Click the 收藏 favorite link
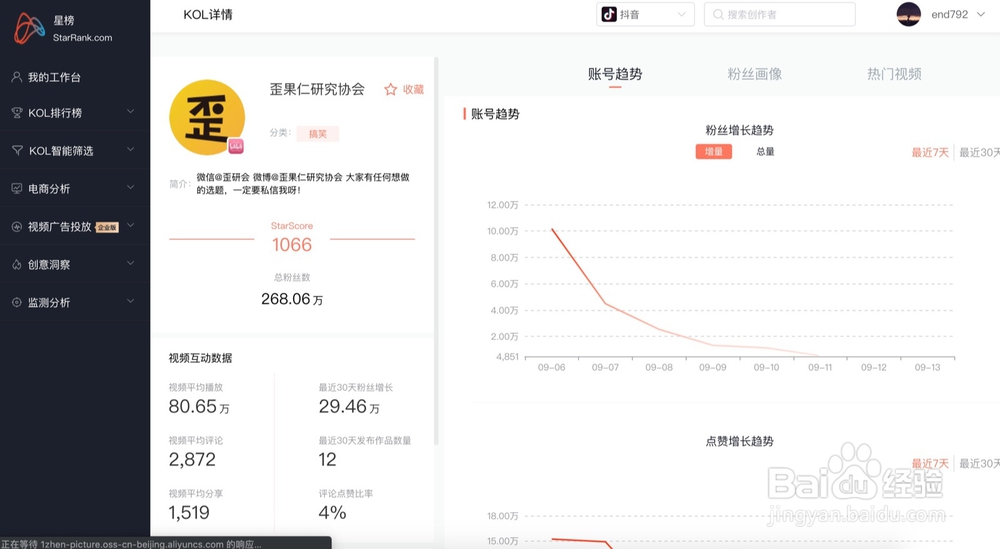This screenshot has height=549, width=1000. (x=413, y=89)
